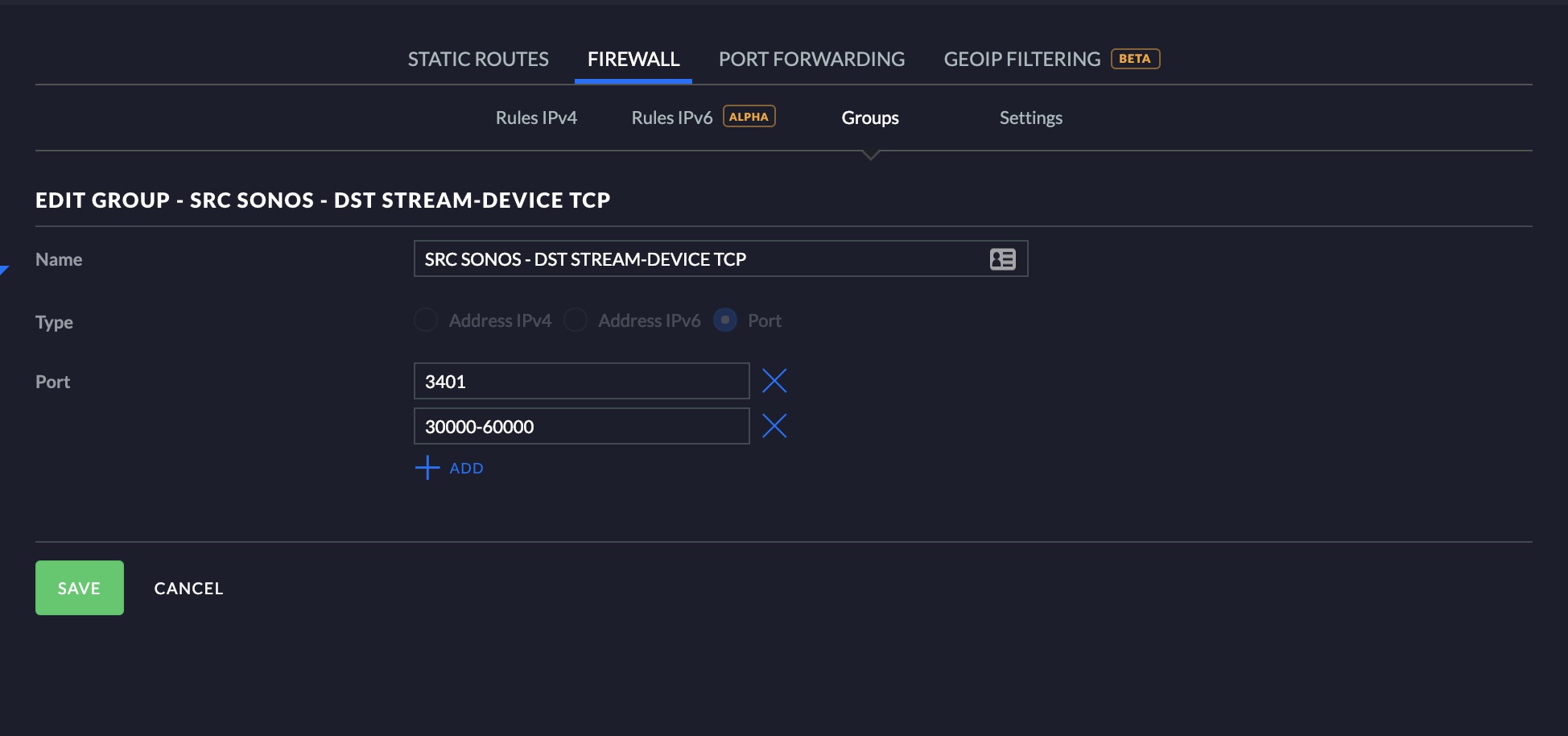This screenshot has width=1568, height=736.
Task: Select the Port type radio button
Action: pos(725,320)
